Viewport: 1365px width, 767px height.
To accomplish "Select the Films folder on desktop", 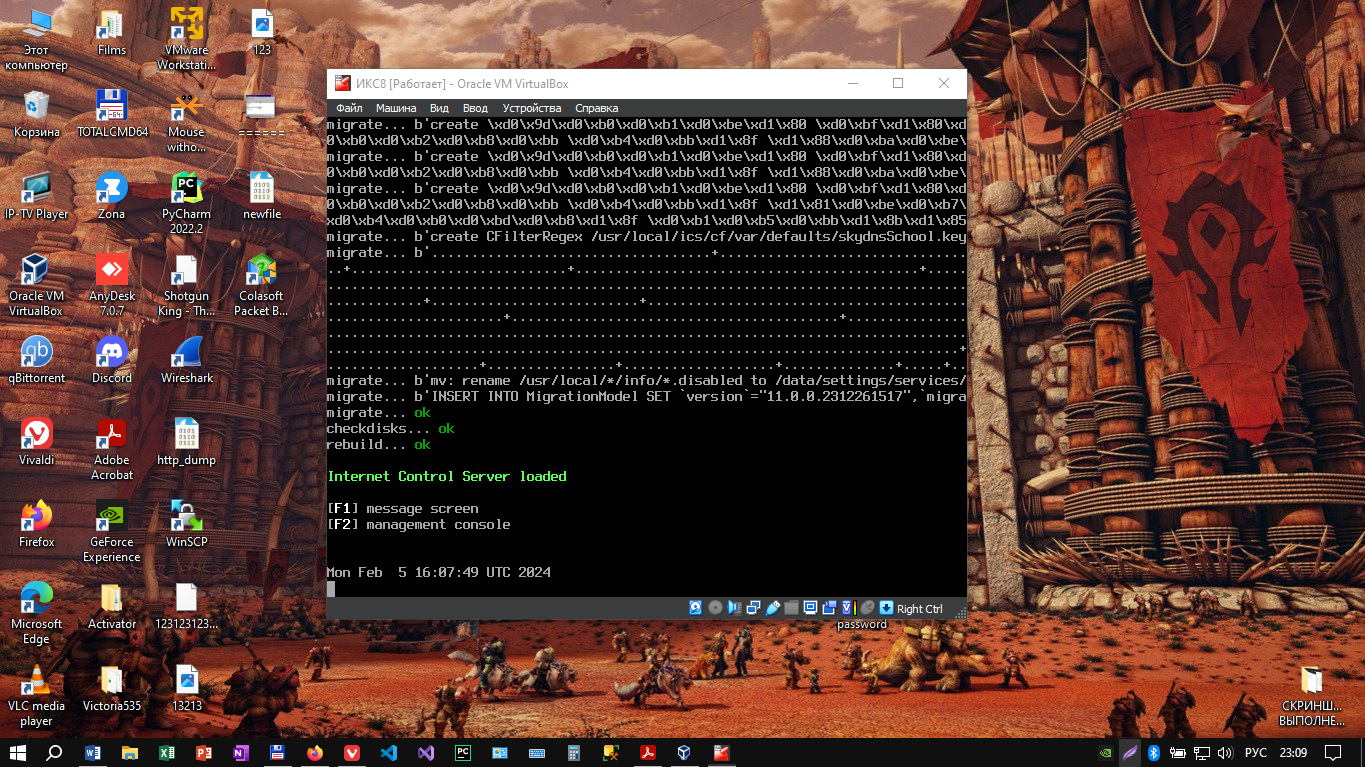I will tap(112, 32).
